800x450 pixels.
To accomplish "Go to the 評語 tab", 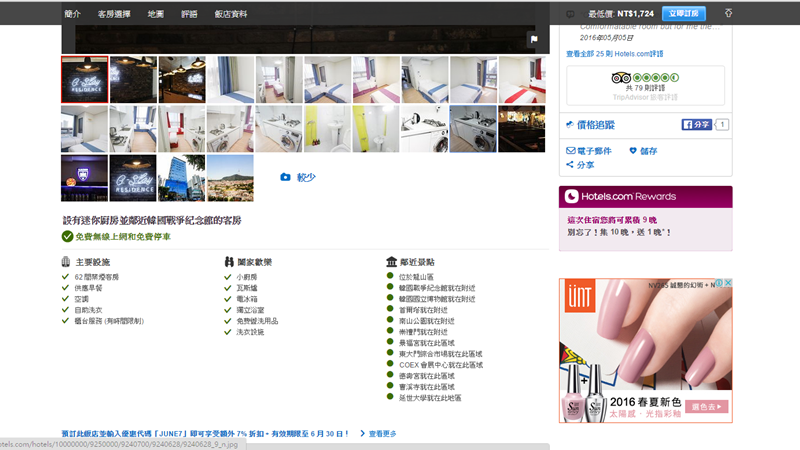I will point(189,14).
